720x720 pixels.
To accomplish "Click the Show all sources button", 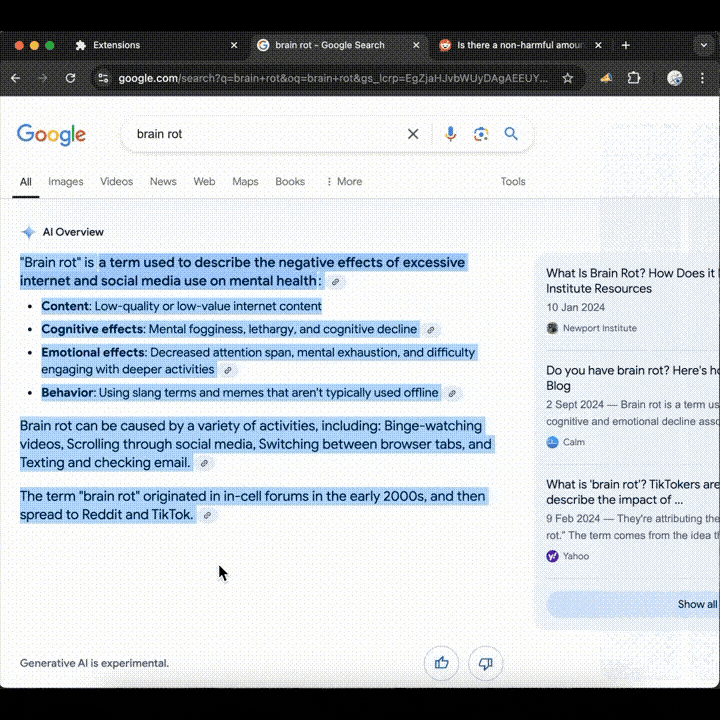I will pyautogui.click(x=633, y=604).
